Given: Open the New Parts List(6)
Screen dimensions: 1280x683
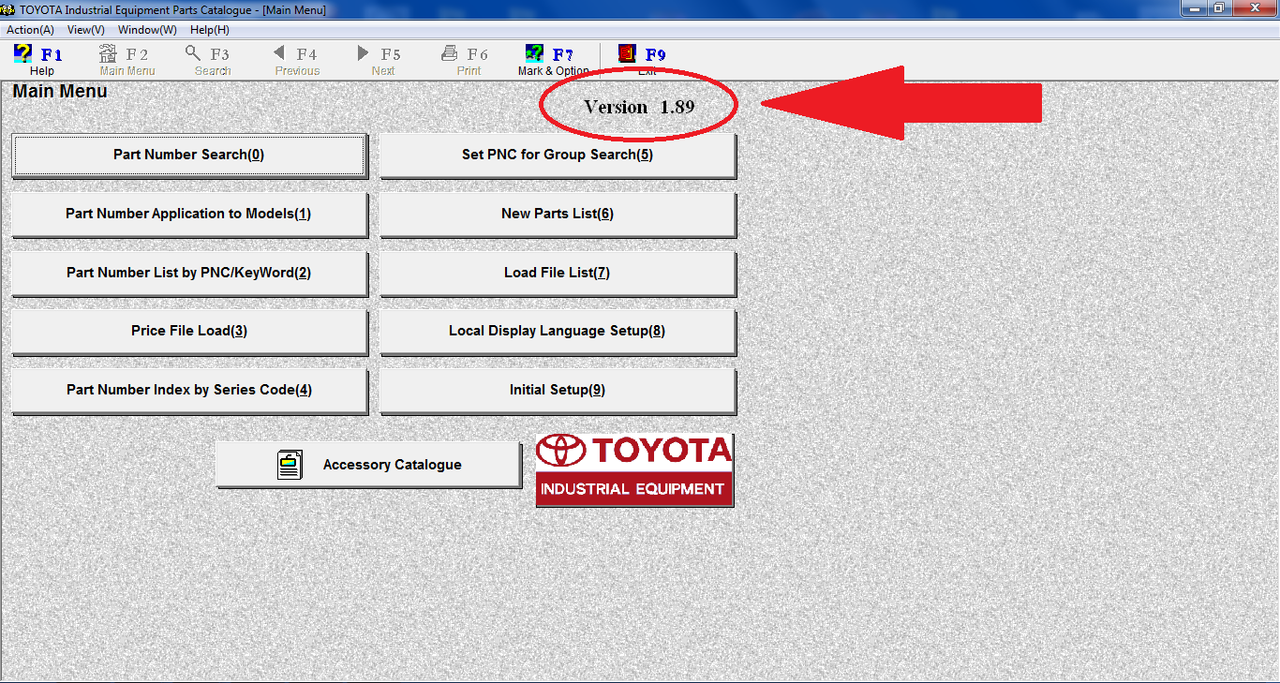Looking at the screenshot, I should pyautogui.click(x=557, y=214).
